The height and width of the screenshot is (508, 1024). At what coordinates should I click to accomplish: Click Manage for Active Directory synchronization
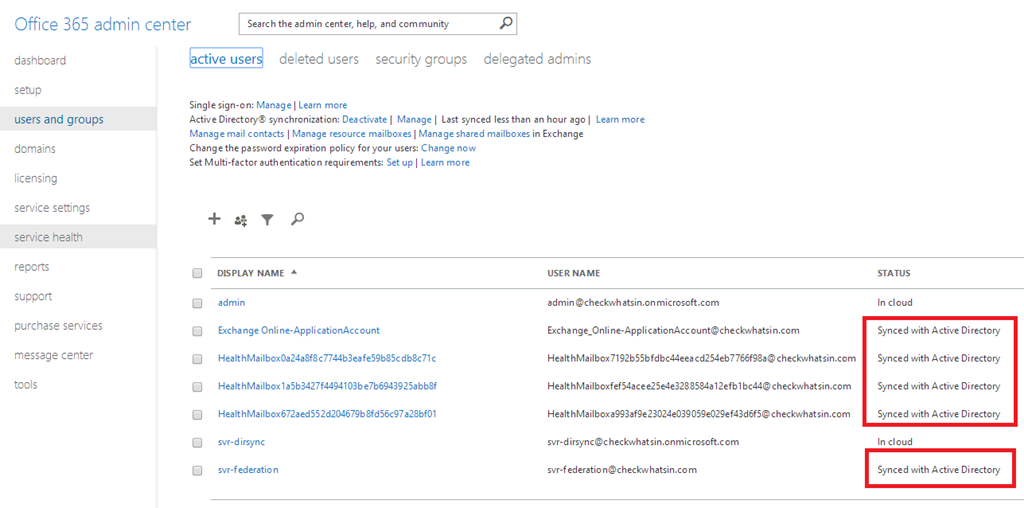(x=414, y=119)
